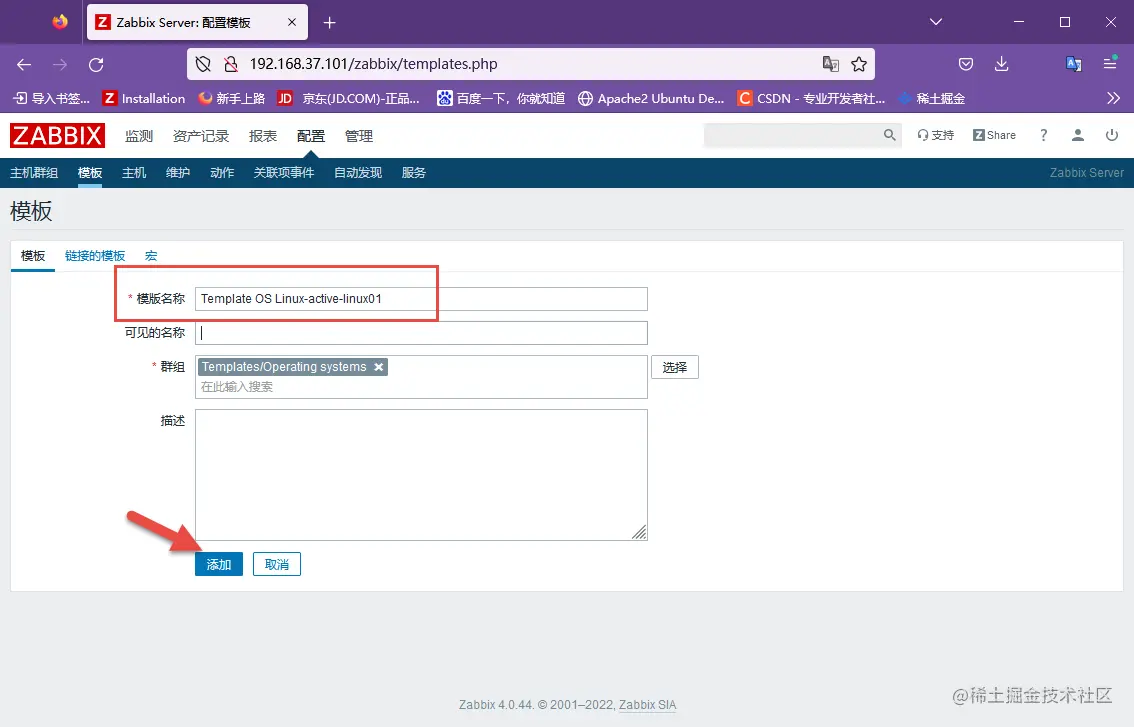Reload the page in the browser
The width and height of the screenshot is (1134, 727).
[x=96, y=64]
